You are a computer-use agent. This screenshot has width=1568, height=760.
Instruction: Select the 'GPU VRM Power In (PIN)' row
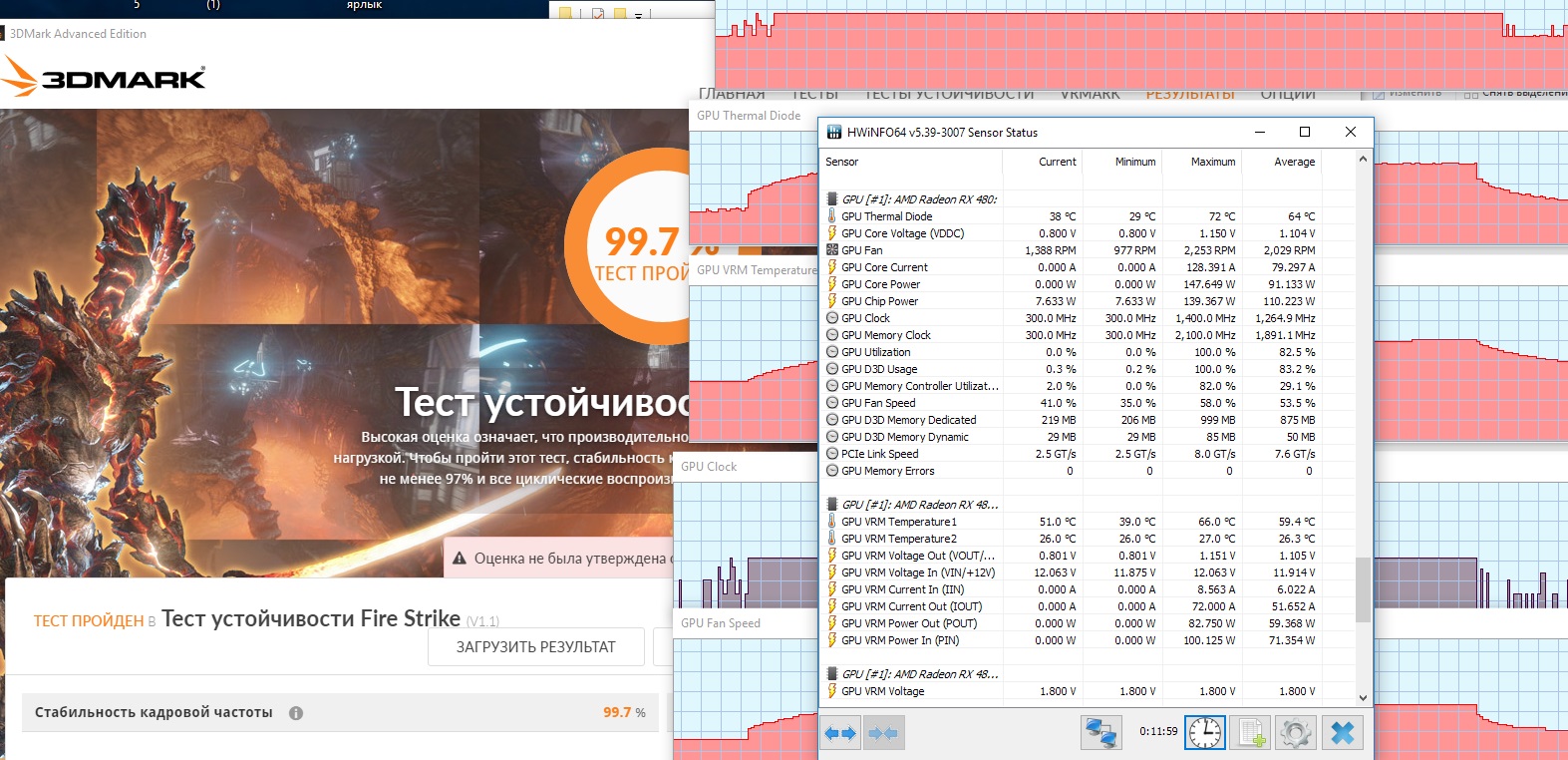tap(1088, 640)
